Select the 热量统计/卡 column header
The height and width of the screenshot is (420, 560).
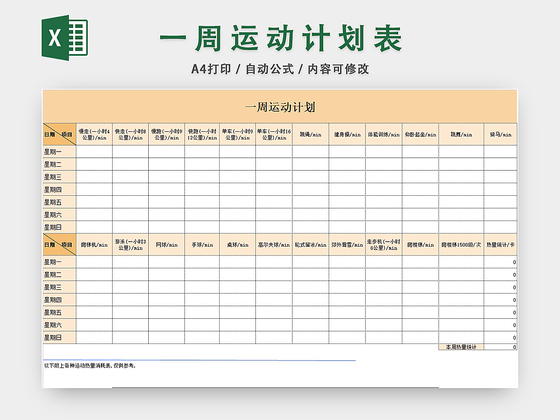500,245
